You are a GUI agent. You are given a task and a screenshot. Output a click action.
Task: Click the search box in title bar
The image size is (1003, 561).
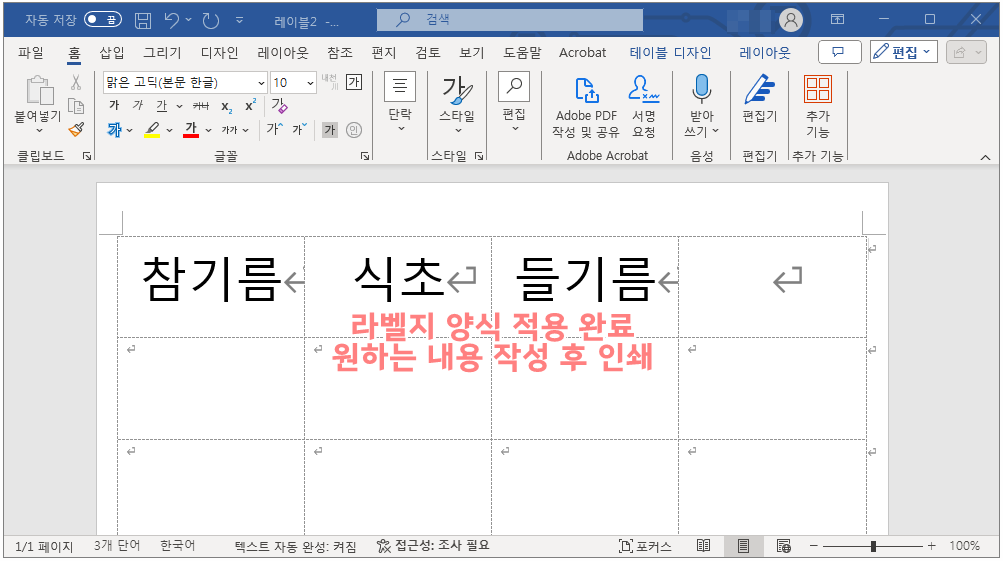pyautogui.click(x=510, y=20)
